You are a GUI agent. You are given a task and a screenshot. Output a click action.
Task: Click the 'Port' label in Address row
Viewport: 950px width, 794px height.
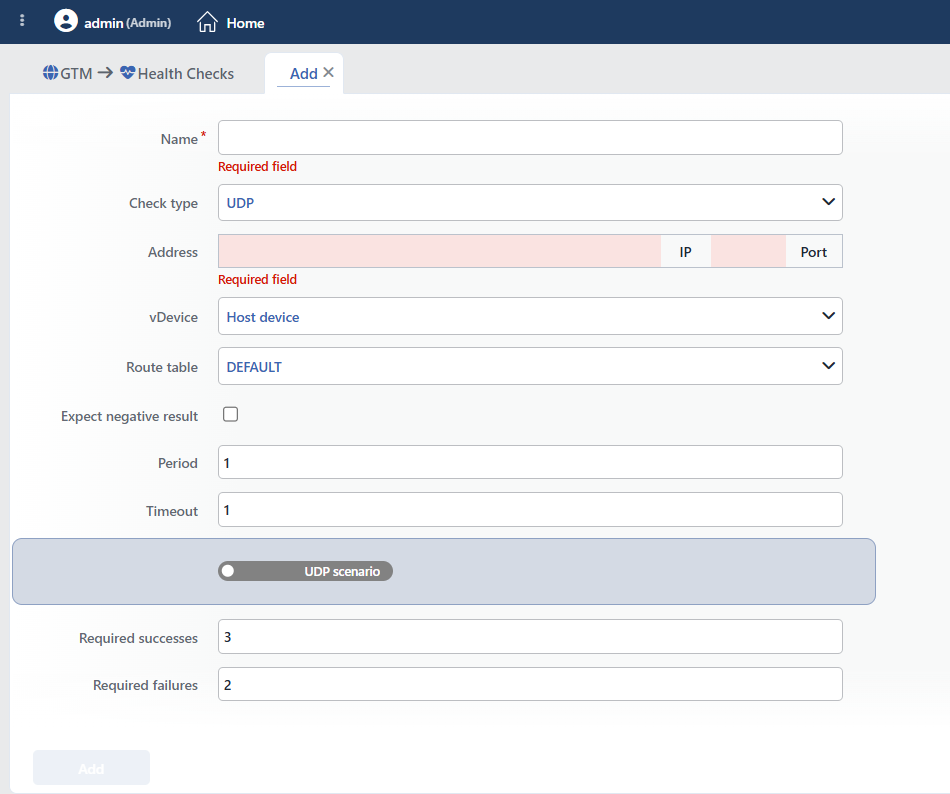point(814,252)
